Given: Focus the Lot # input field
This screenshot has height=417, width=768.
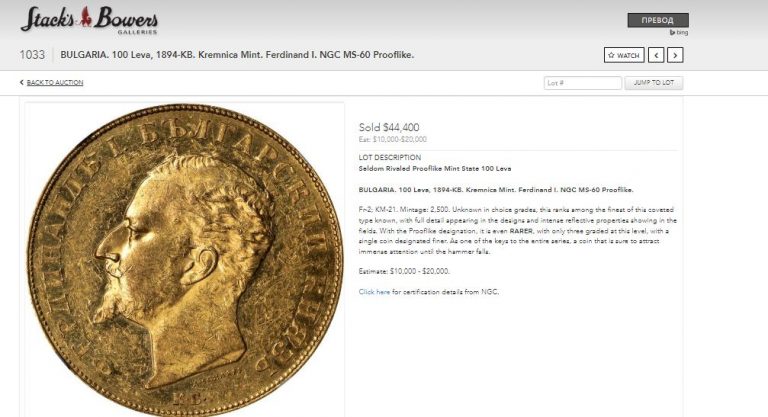Looking at the screenshot, I should tap(582, 83).
